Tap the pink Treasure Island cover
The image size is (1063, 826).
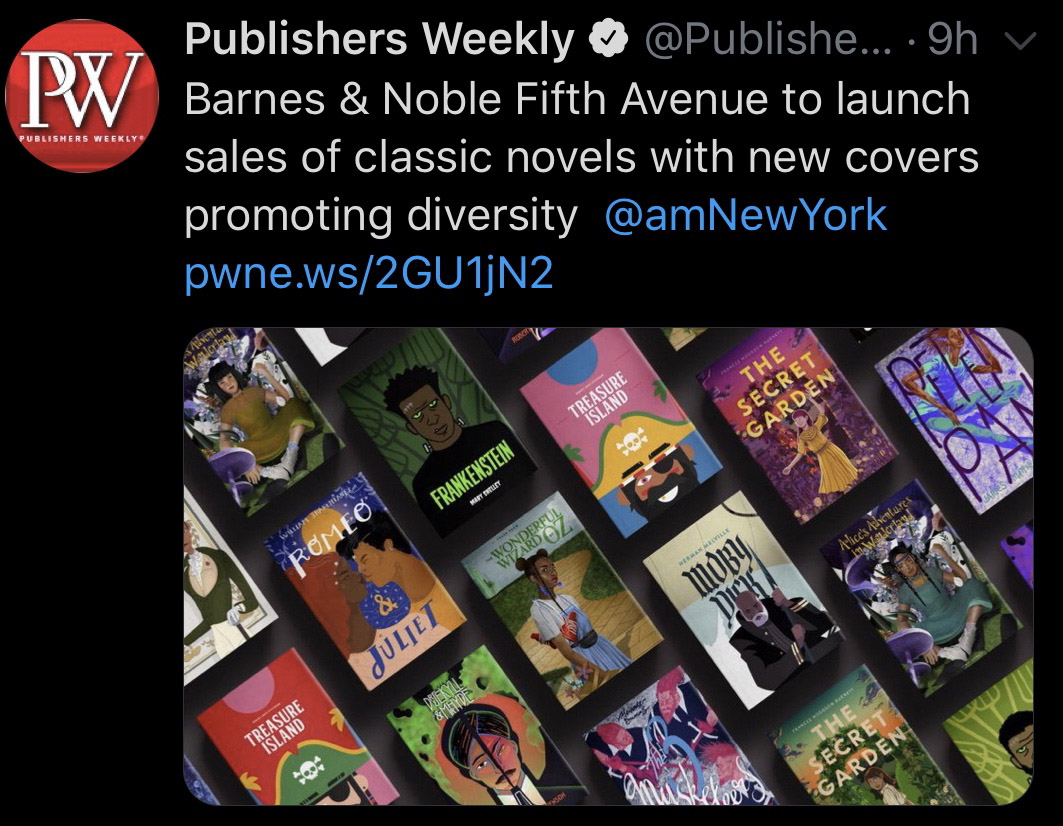pyautogui.click(x=620, y=434)
